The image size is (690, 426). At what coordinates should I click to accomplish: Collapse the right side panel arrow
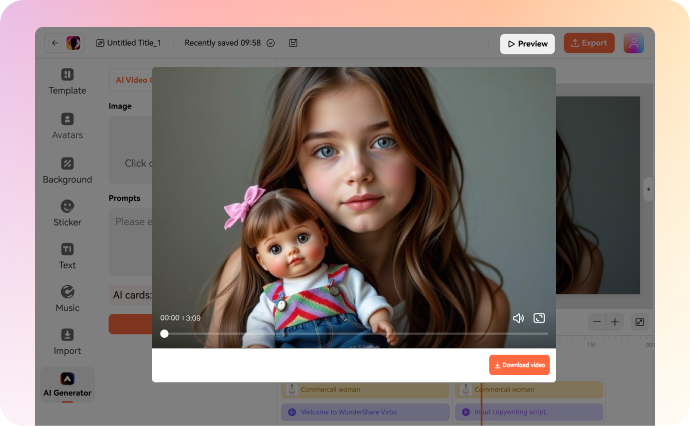tap(648, 189)
